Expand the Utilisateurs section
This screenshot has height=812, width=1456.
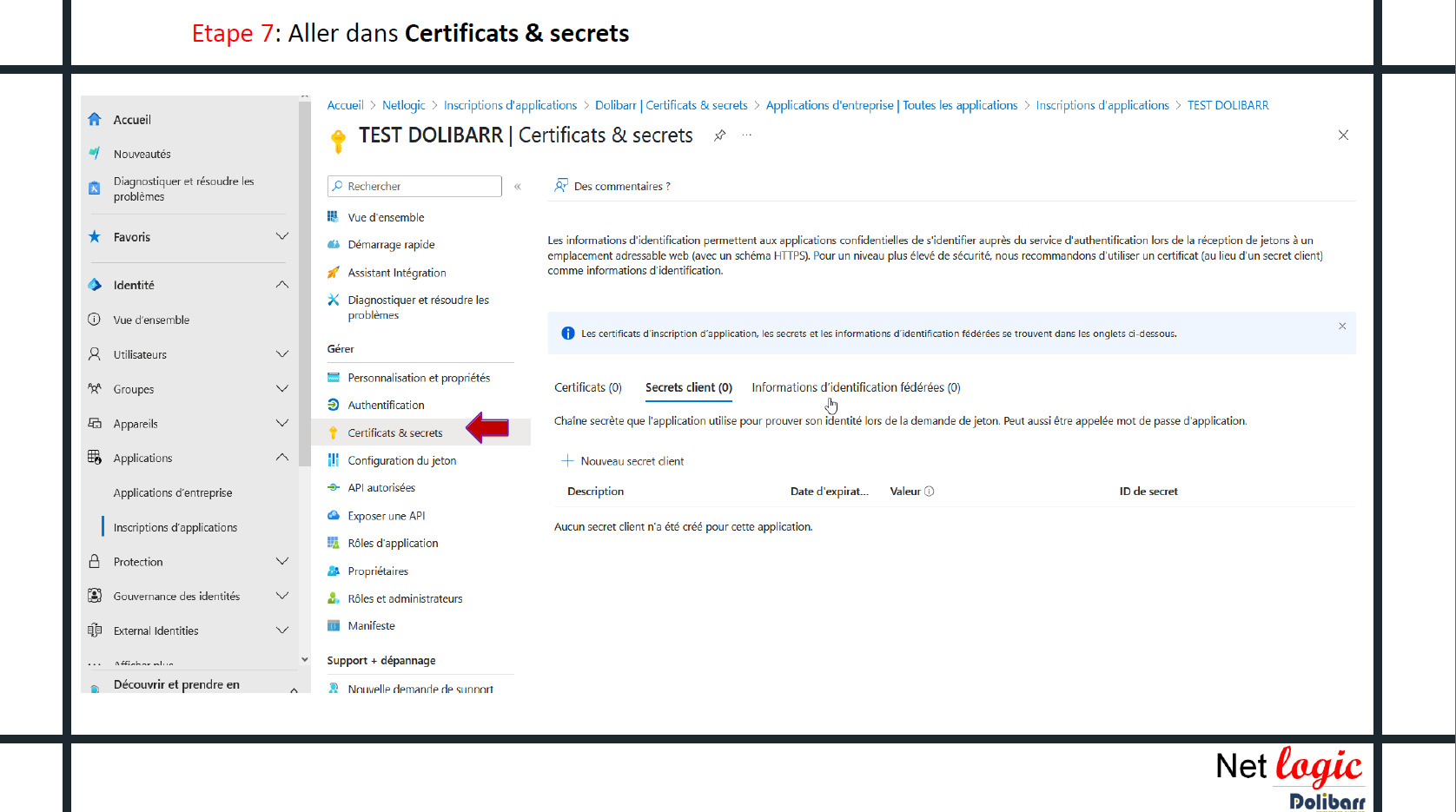(x=282, y=354)
